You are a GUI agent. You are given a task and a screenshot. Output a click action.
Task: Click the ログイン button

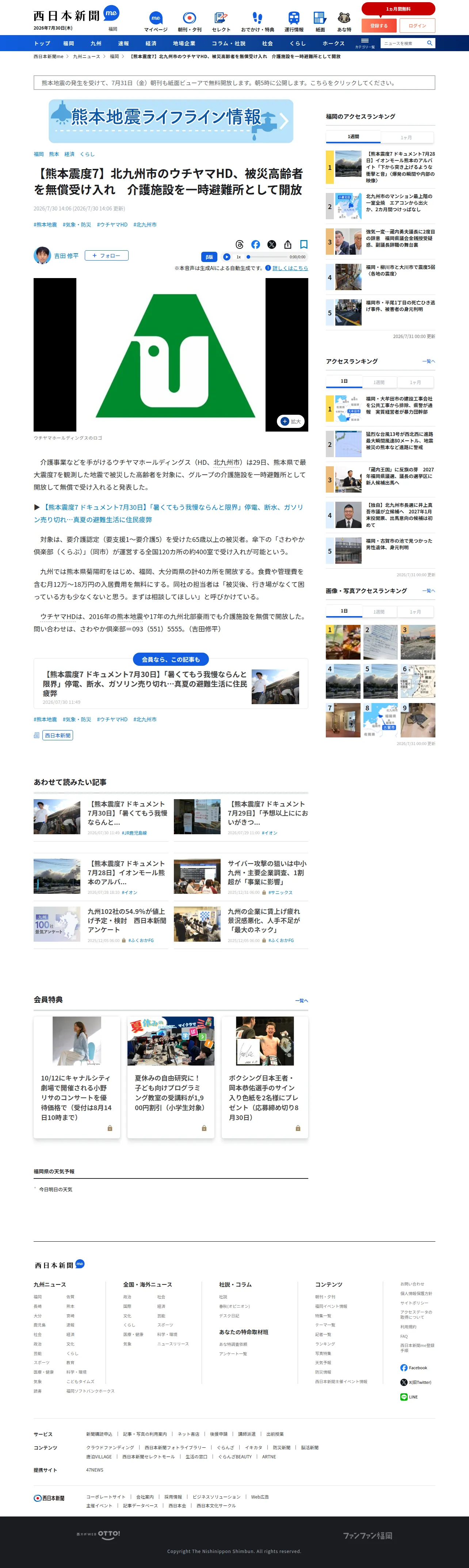(417, 26)
